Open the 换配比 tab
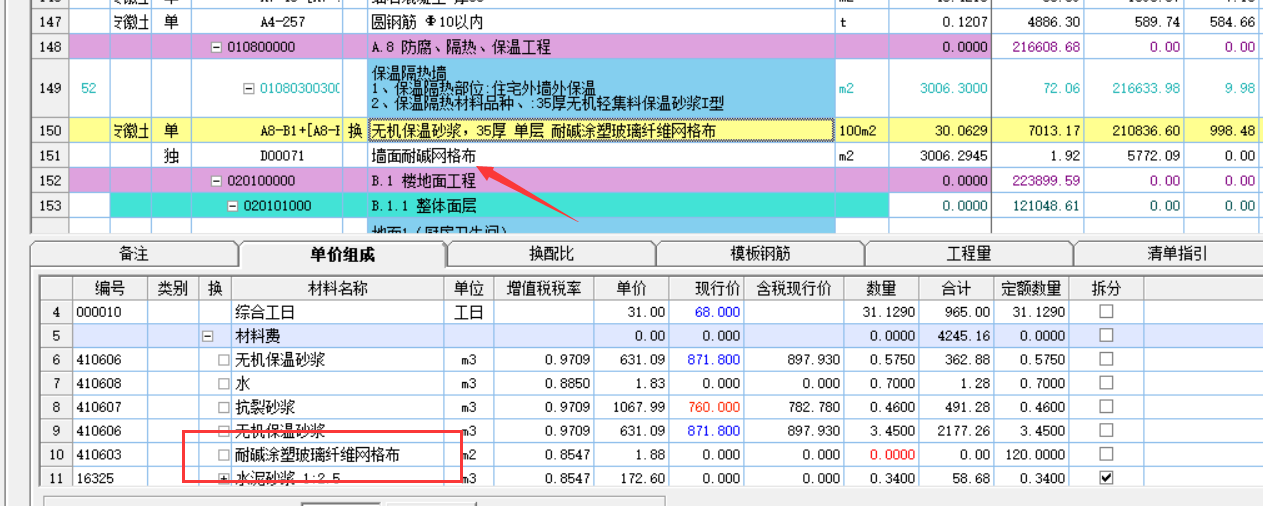Image resolution: width=1263 pixels, height=506 pixels. (x=551, y=254)
